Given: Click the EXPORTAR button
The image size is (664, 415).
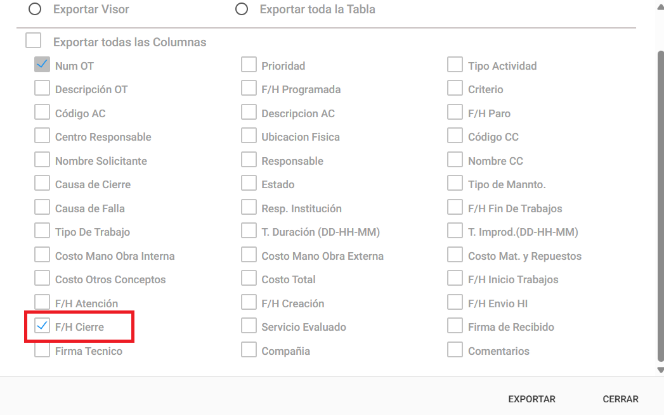Looking at the screenshot, I should (x=531, y=399).
